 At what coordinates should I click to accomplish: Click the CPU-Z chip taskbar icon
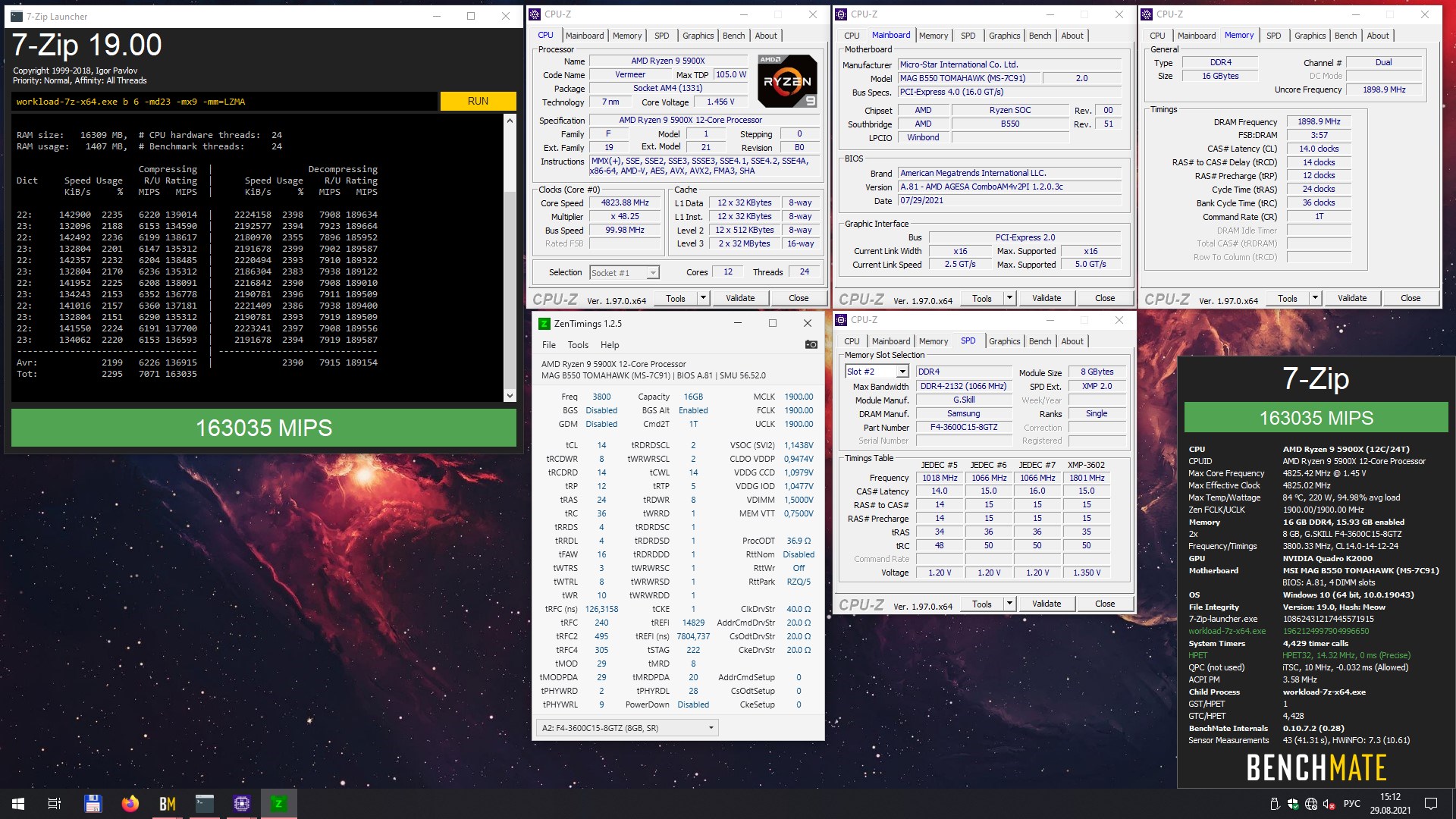coord(241,804)
